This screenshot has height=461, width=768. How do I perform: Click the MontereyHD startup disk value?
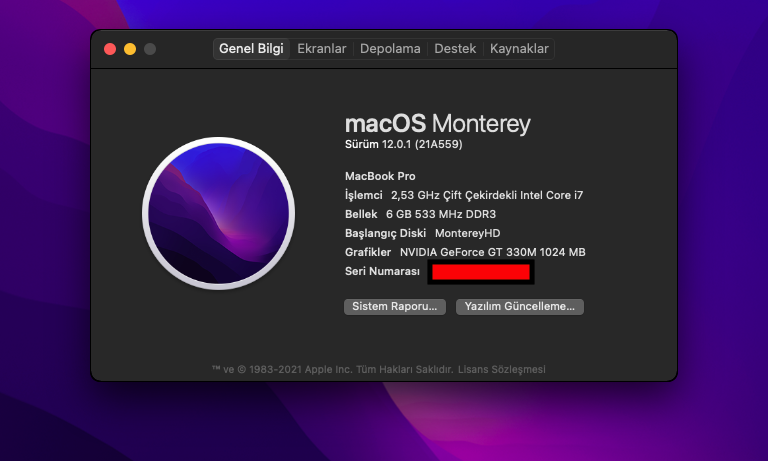click(468, 233)
